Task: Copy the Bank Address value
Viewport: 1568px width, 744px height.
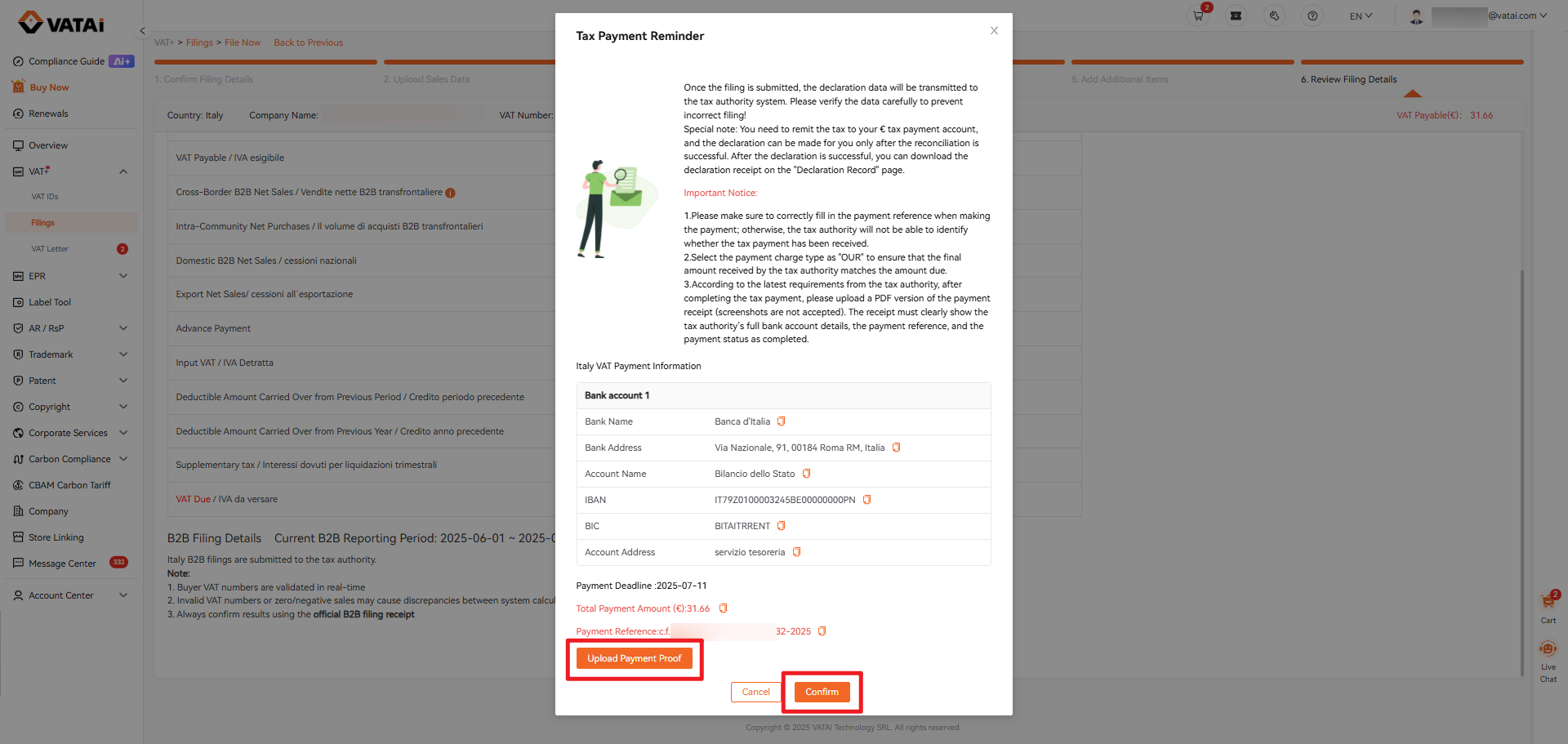Action: (896, 448)
